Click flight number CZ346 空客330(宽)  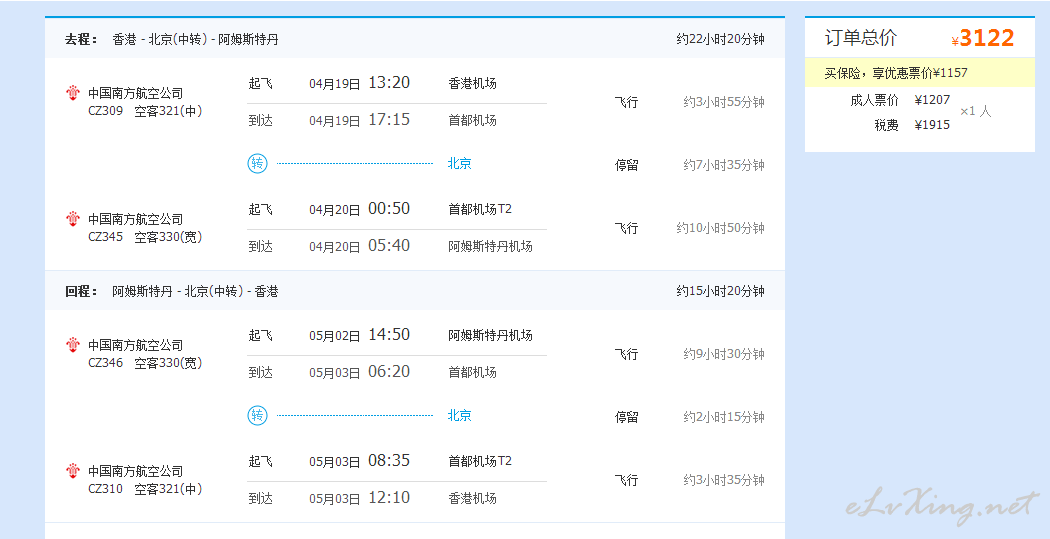(x=145, y=363)
